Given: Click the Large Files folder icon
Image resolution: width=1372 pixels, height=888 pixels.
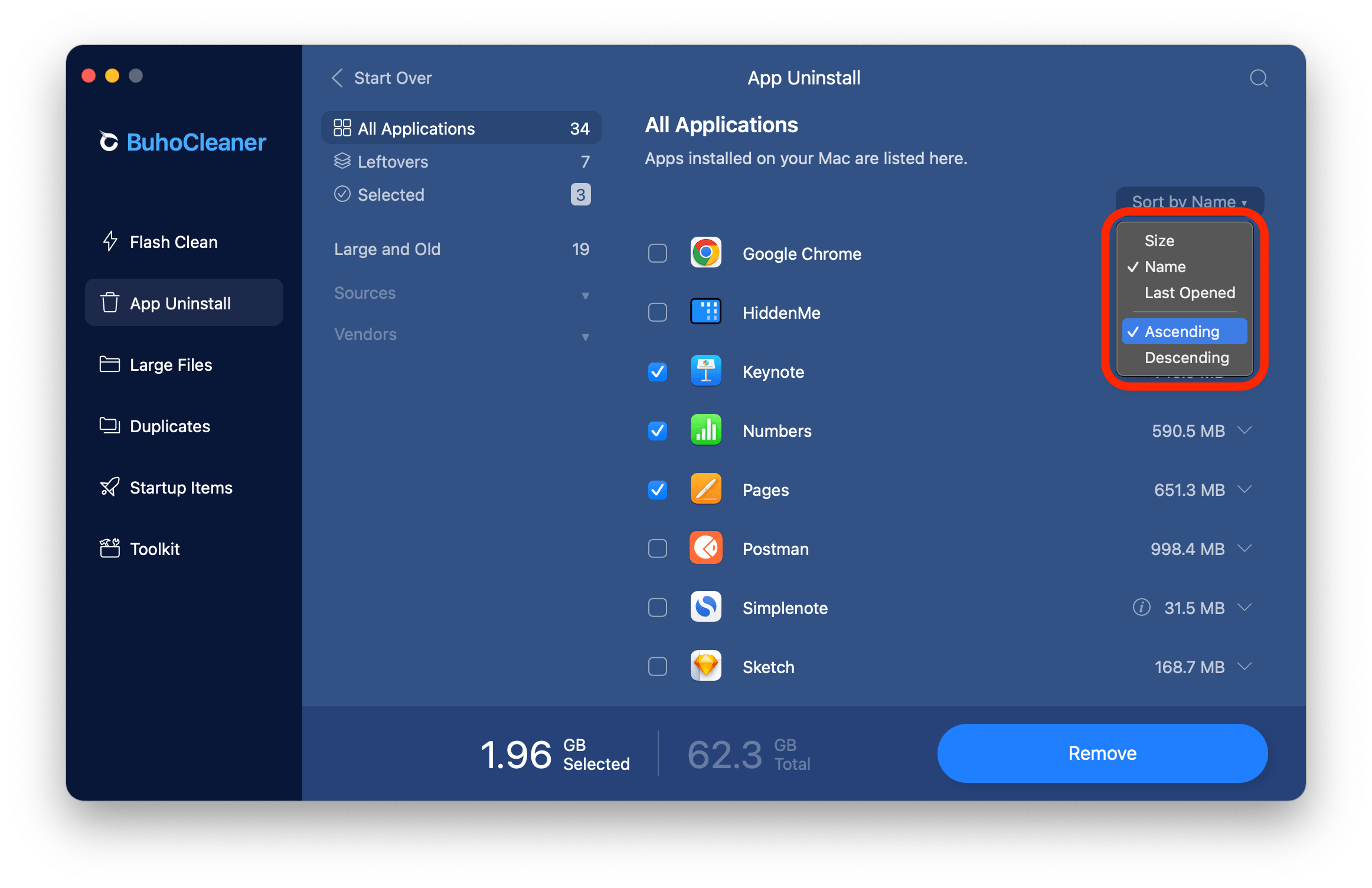Looking at the screenshot, I should pyautogui.click(x=110, y=364).
